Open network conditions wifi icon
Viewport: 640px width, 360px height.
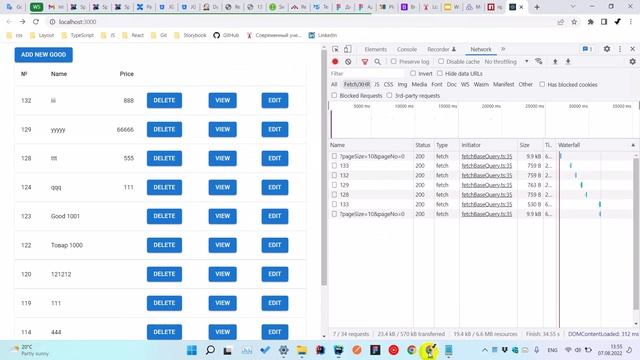coord(539,61)
